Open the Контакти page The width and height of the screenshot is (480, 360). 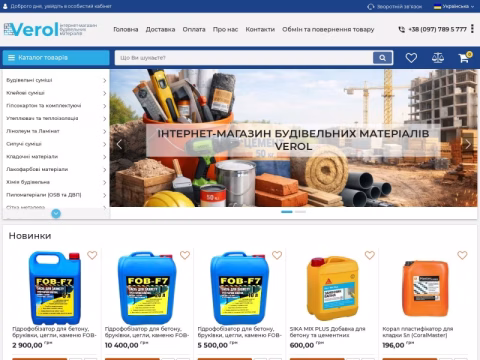(x=260, y=29)
